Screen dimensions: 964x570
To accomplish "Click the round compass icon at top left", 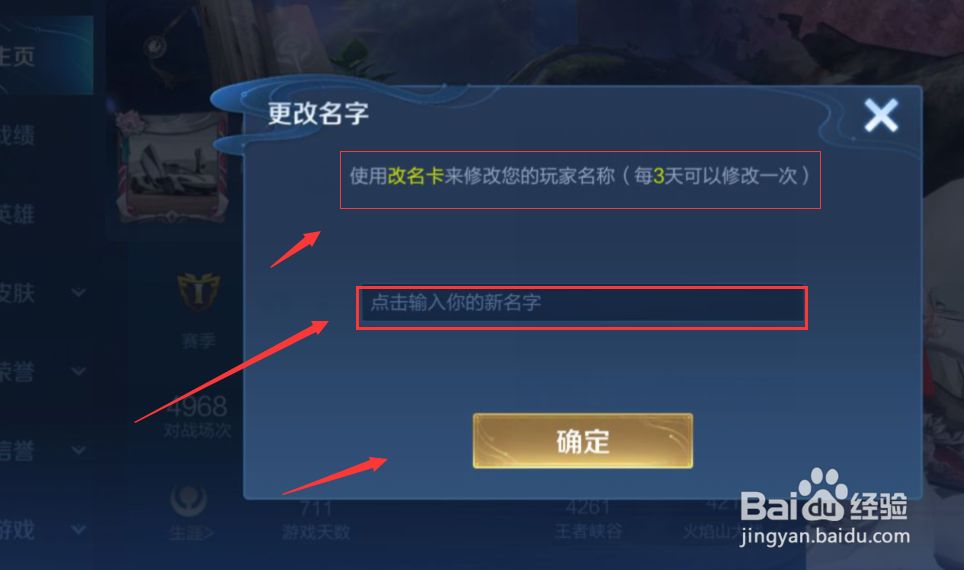I will pos(156,46).
